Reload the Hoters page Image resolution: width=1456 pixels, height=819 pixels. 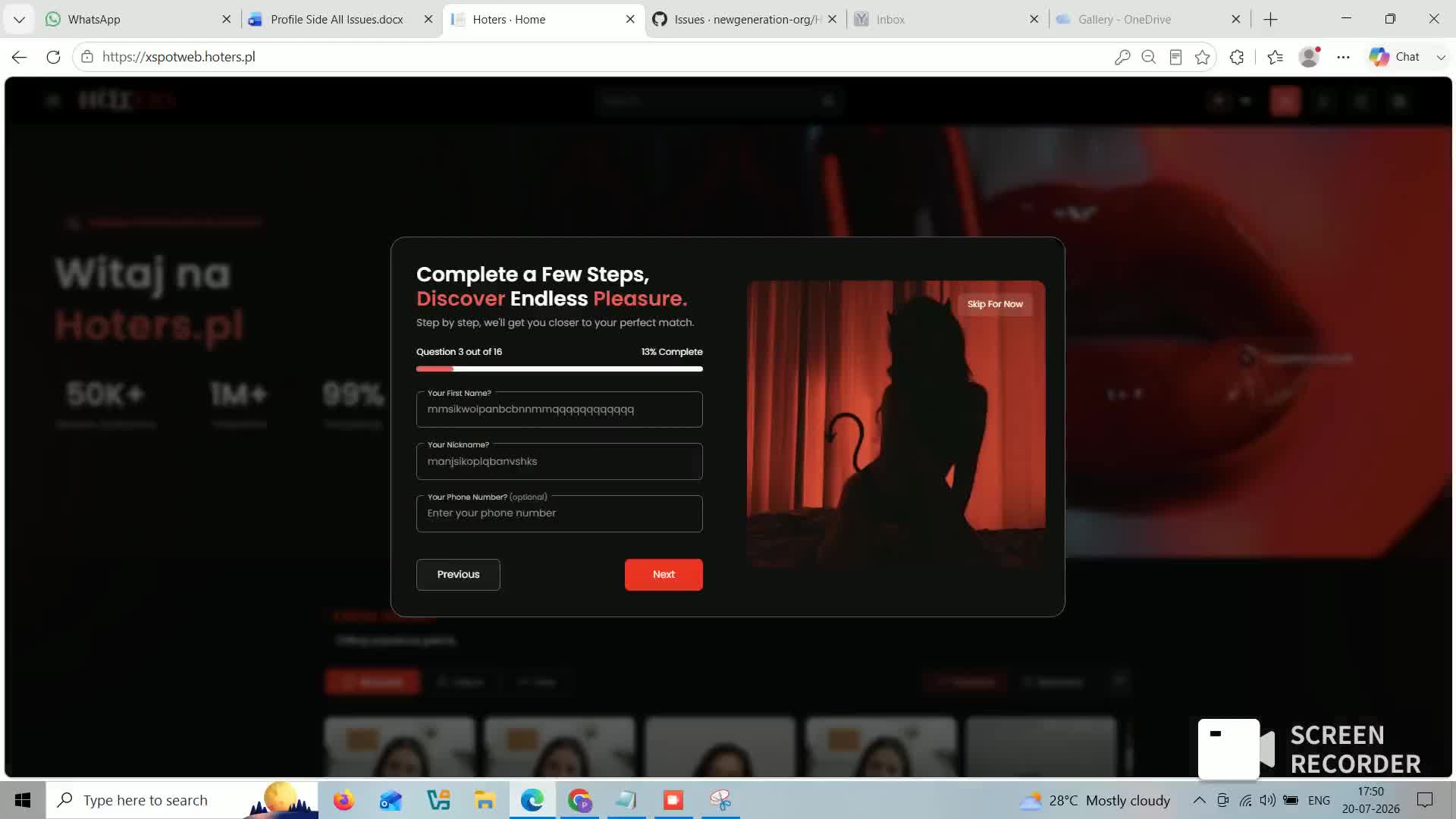pyautogui.click(x=53, y=57)
